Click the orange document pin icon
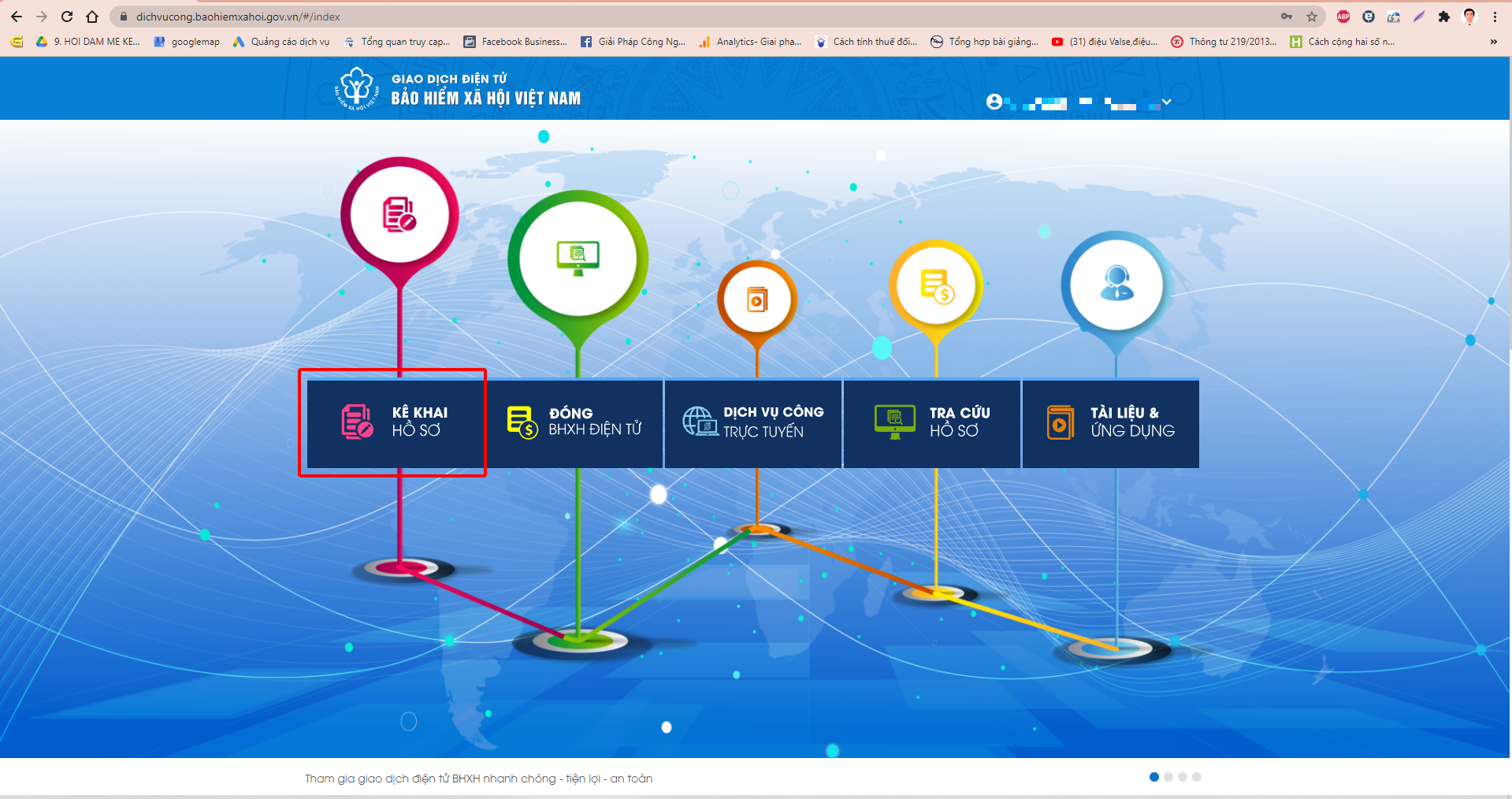This screenshot has height=799, width=1512. [756, 300]
